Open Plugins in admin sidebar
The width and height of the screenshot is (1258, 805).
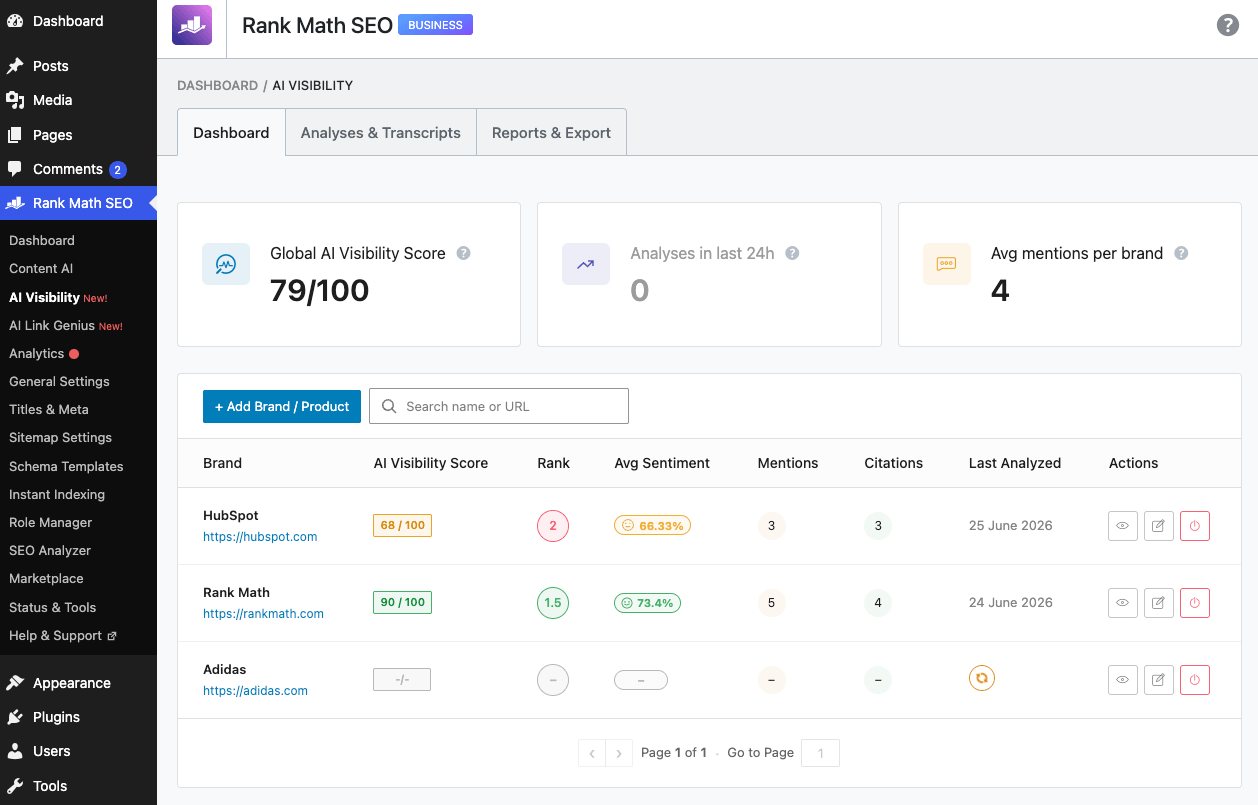point(78,717)
